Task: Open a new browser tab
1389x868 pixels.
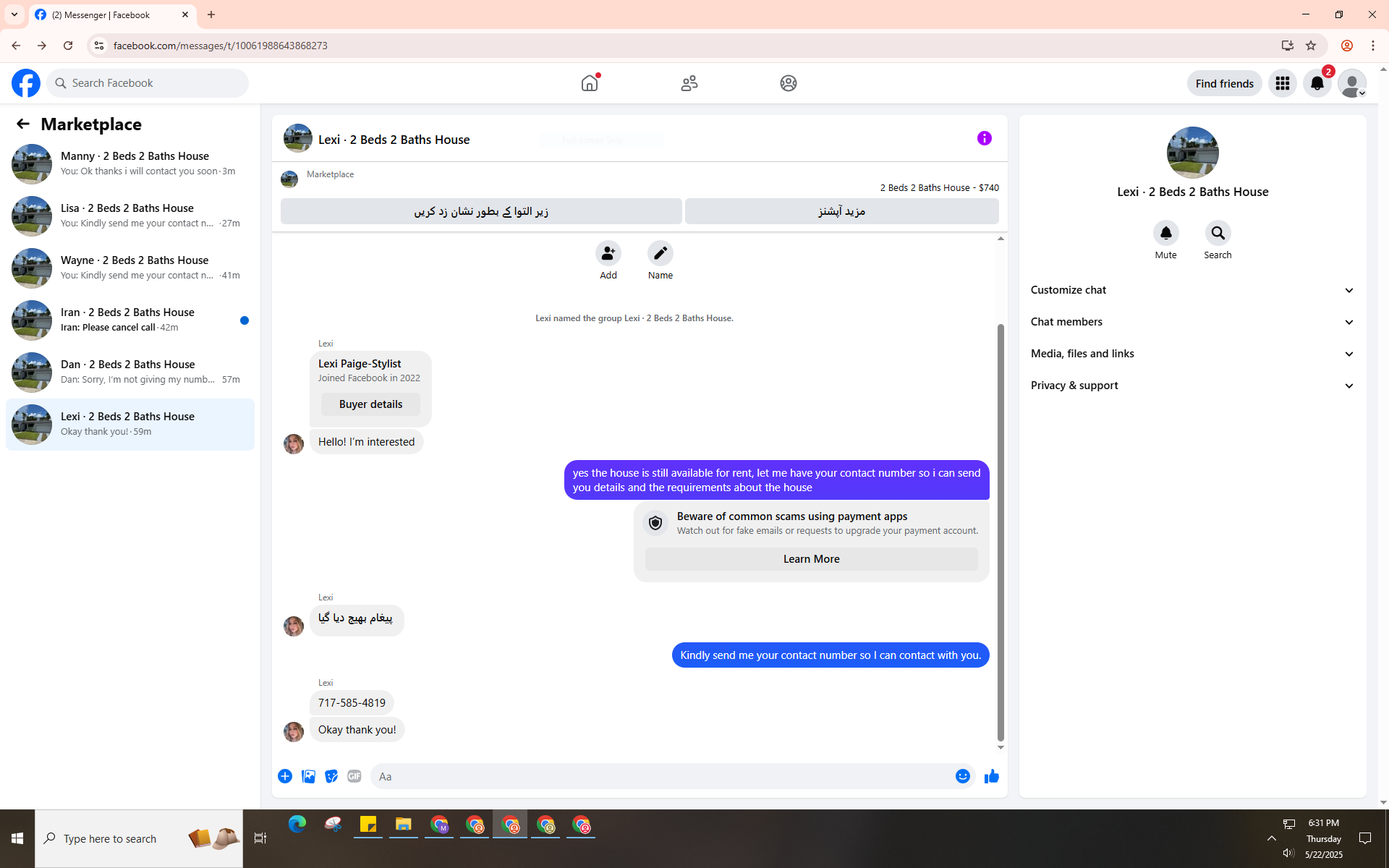Action: click(211, 14)
